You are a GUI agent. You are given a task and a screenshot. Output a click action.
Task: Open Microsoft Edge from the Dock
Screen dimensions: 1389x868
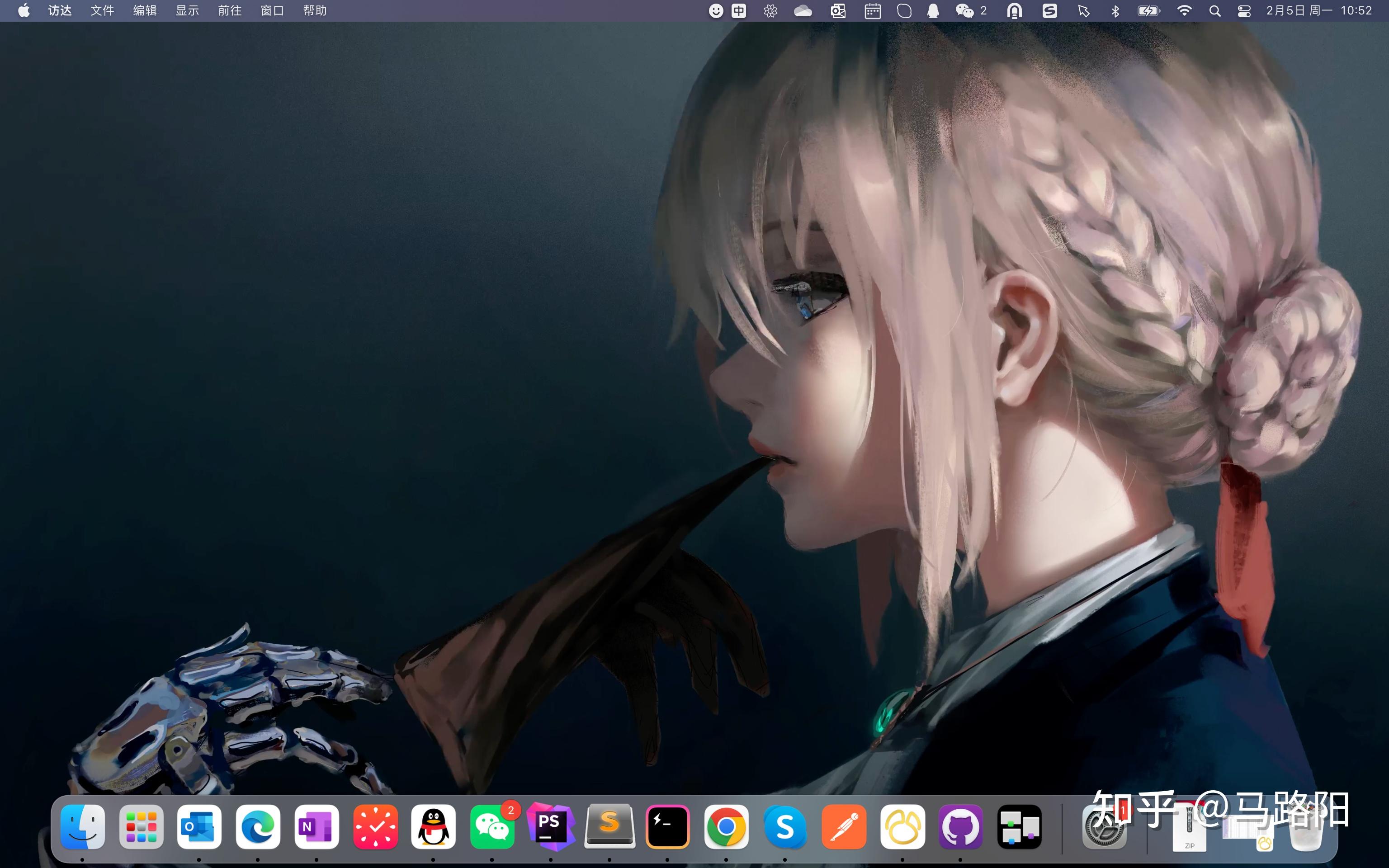click(258, 827)
